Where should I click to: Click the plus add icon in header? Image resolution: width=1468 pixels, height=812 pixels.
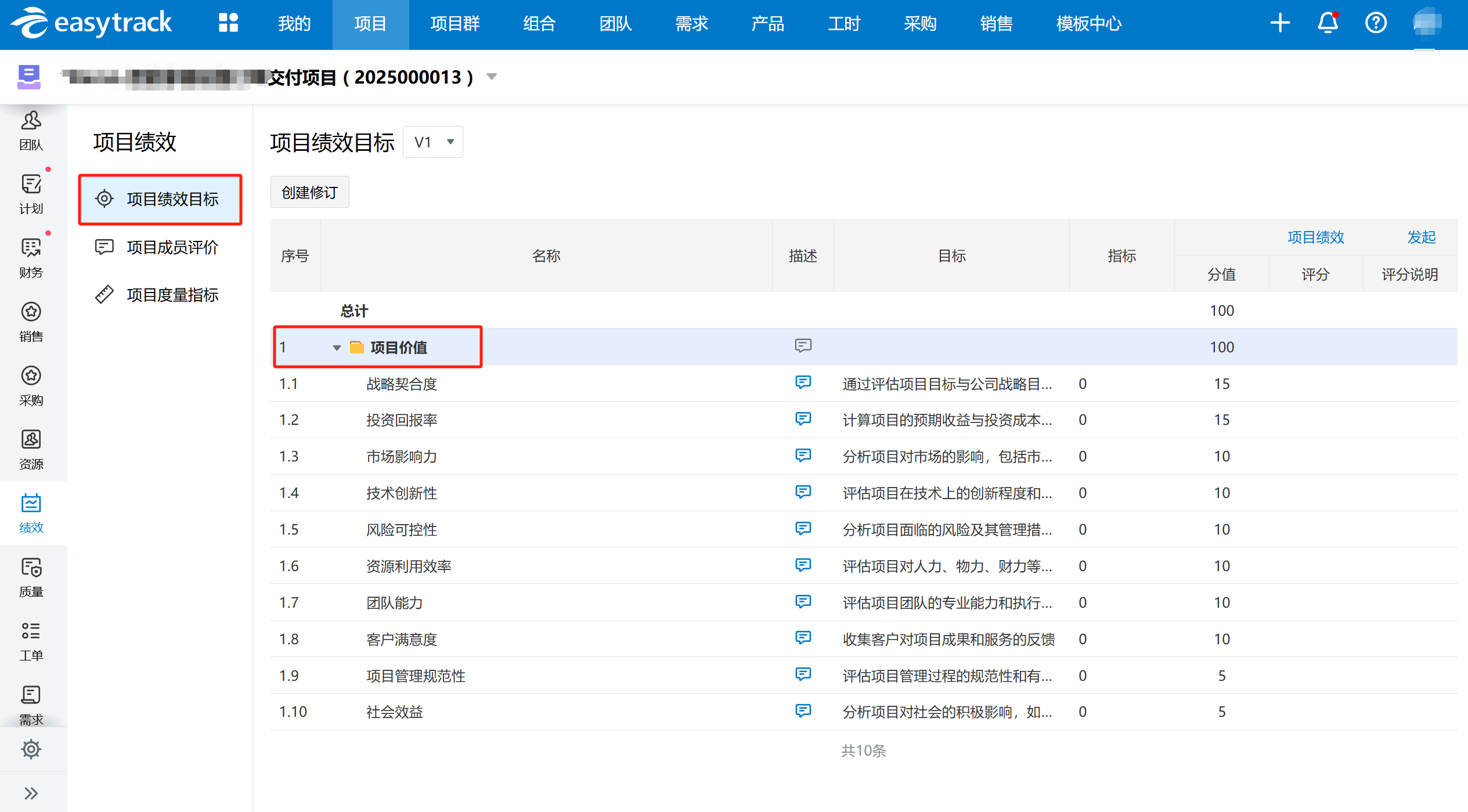tap(1280, 23)
